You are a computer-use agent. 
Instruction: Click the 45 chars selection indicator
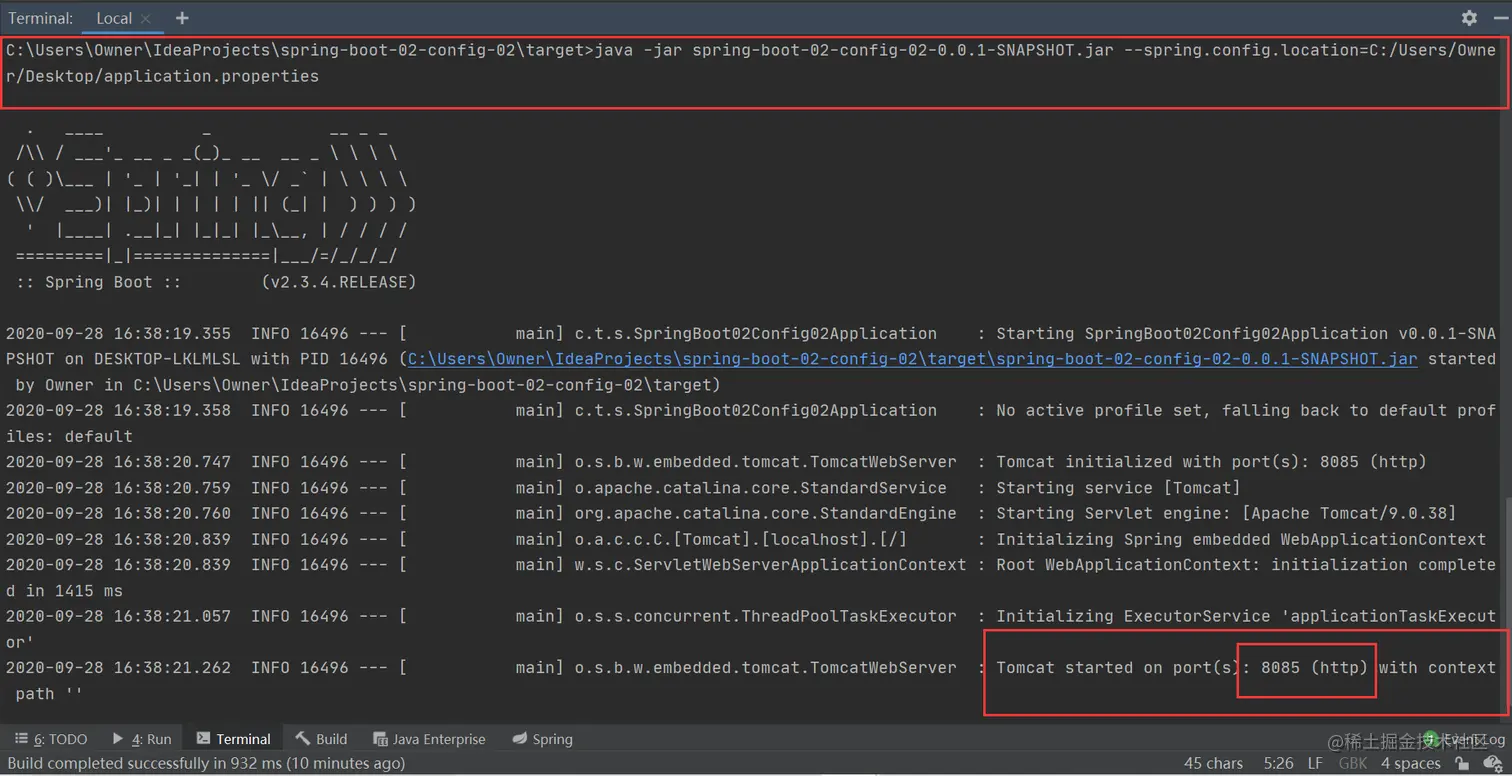[1213, 763]
